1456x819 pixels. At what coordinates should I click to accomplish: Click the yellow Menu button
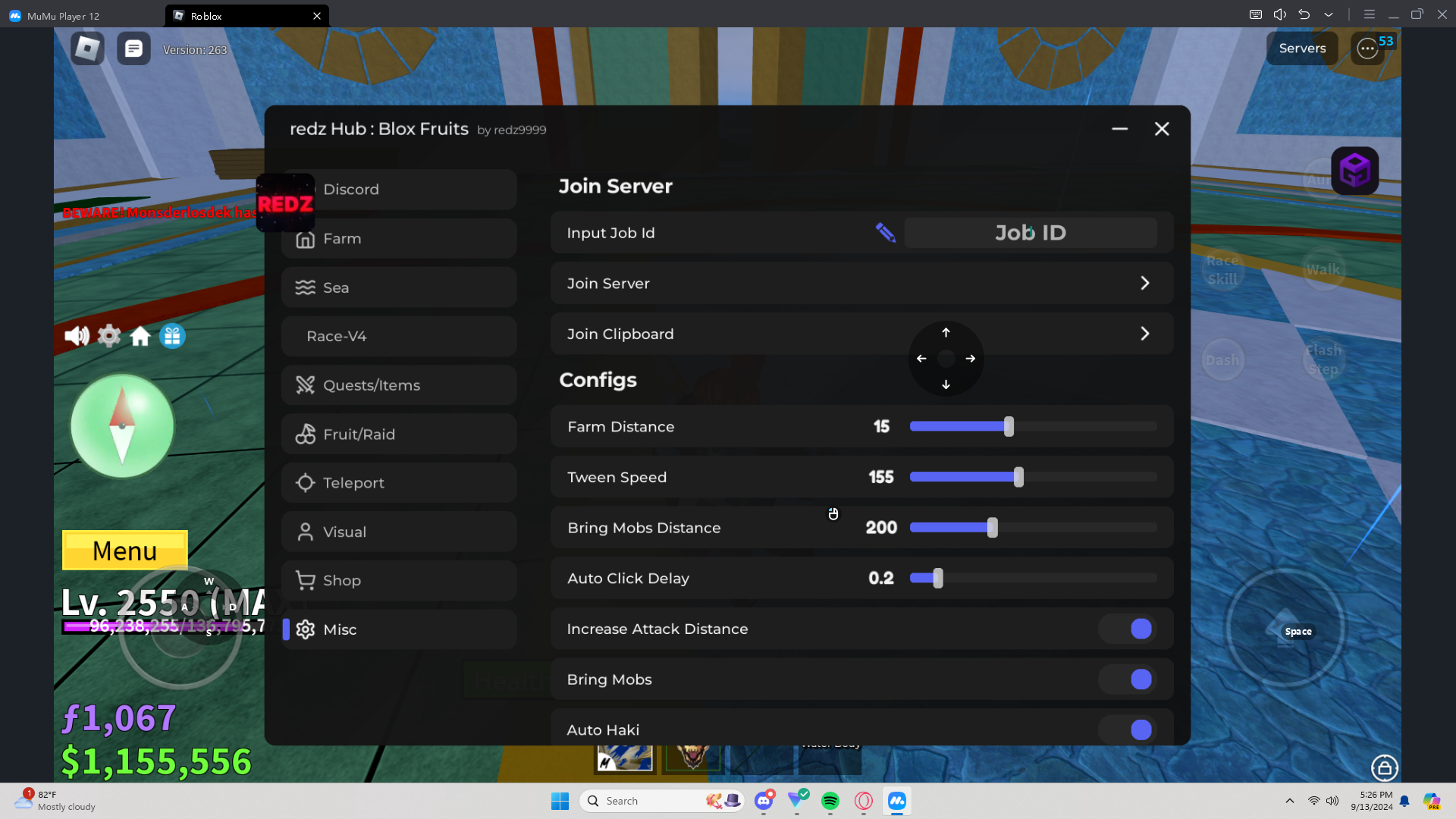tap(125, 551)
